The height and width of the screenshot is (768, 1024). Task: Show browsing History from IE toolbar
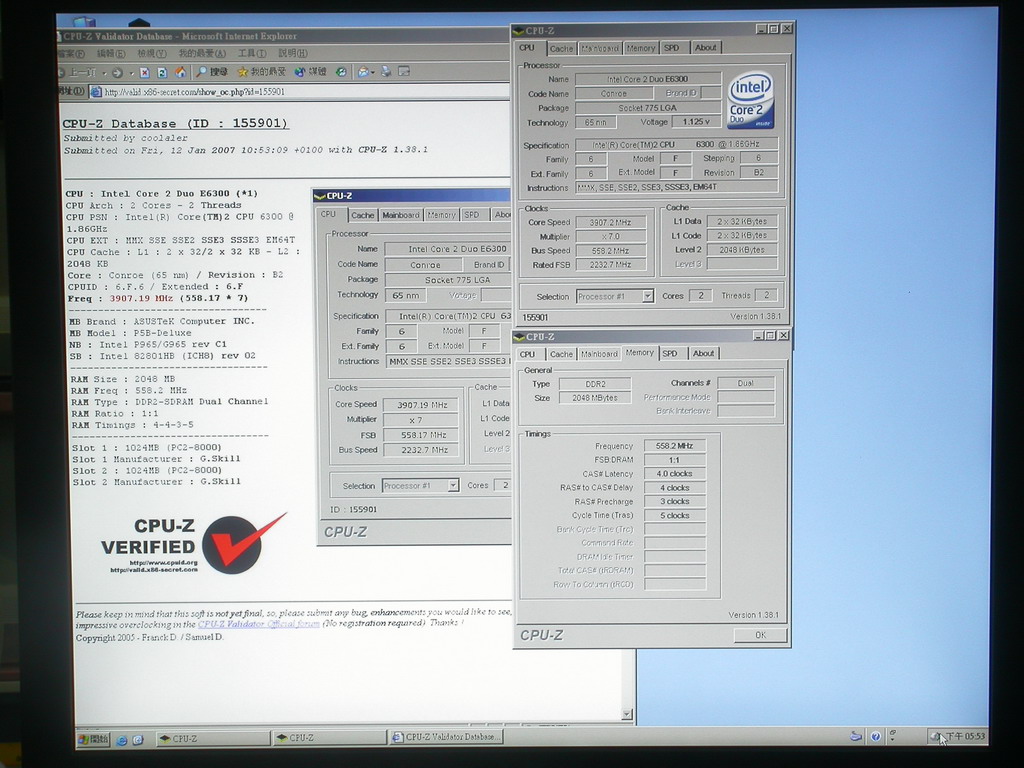(341, 72)
